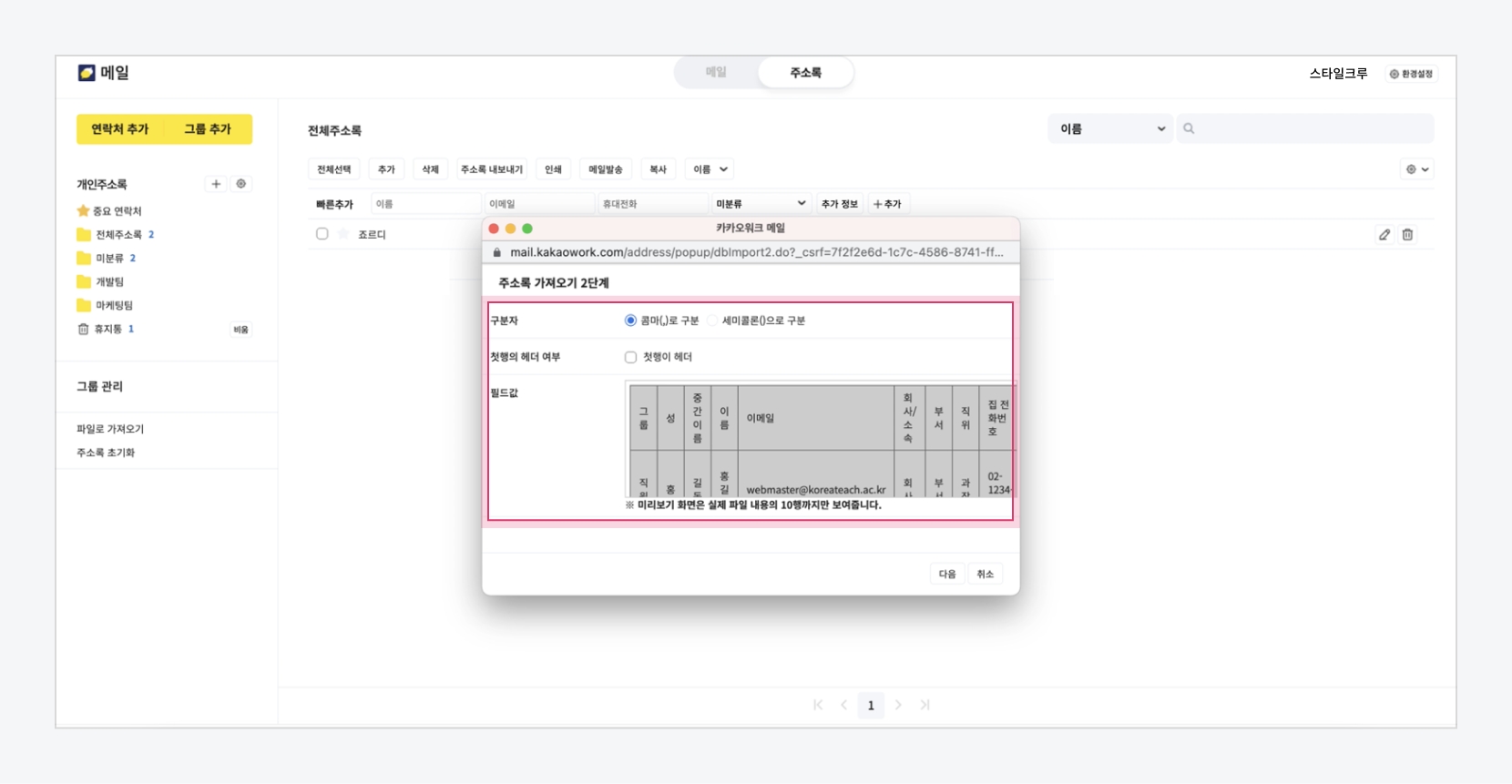Enable the 첫행이 헤더 checkbox
1512x784 pixels.
tap(630, 357)
